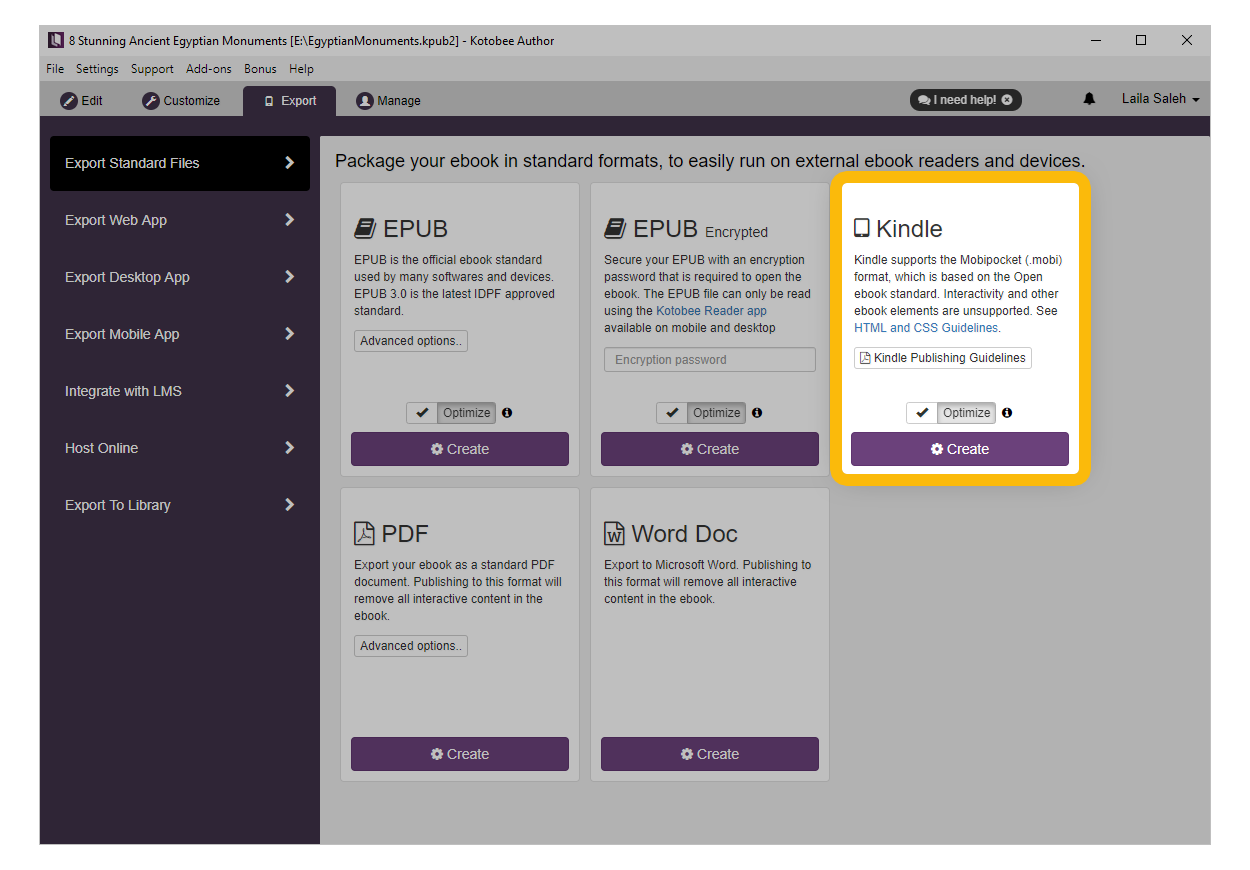The image size is (1250, 870).
Task: Open PDF Advanced options
Action: click(x=411, y=646)
